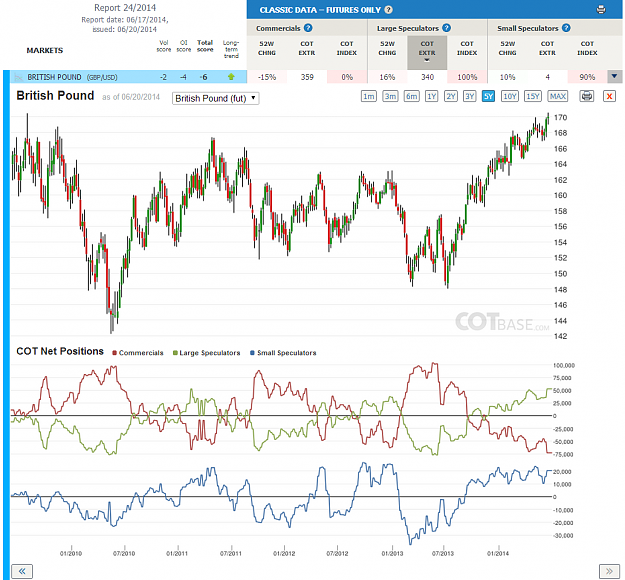Toggle Commercials series in COT legend
The height and width of the screenshot is (580, 625).
click(138, 353)
